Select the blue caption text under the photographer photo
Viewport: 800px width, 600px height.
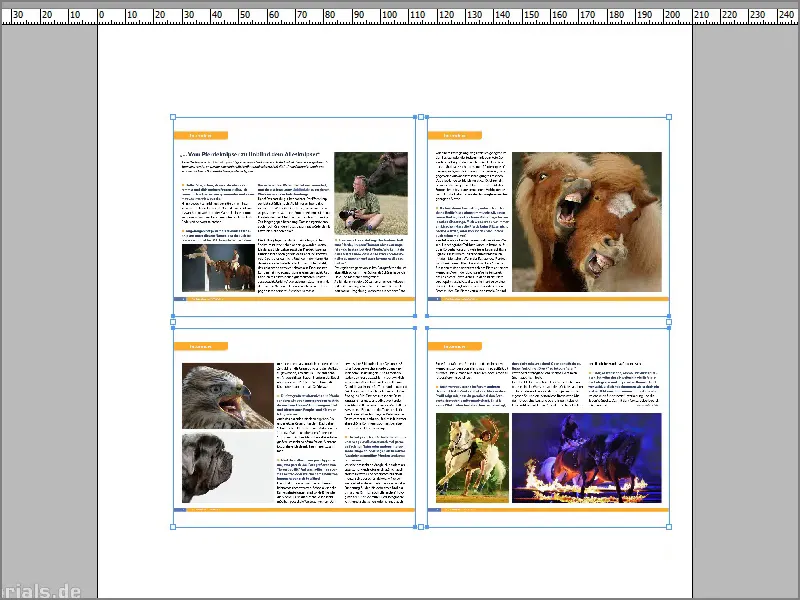(x=370, y=248)
